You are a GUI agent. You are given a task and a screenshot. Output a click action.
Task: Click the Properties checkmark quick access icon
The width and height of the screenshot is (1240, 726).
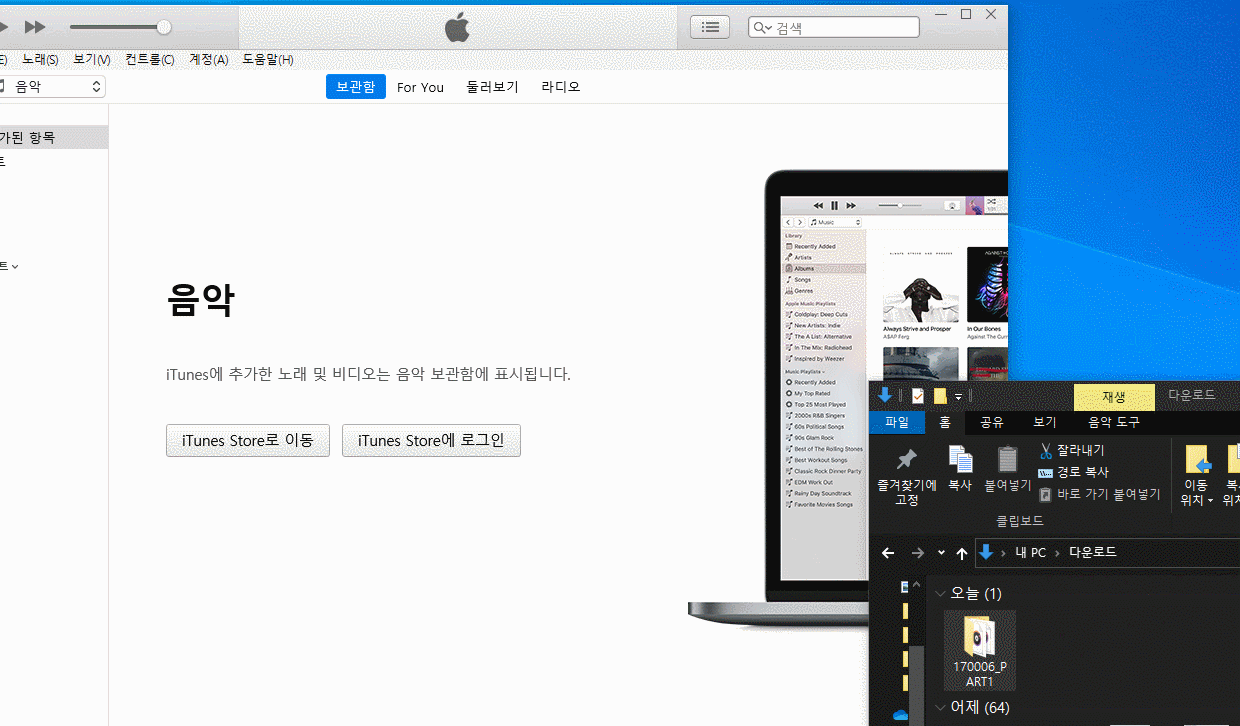pyautogui.click(x=918, y=396)
